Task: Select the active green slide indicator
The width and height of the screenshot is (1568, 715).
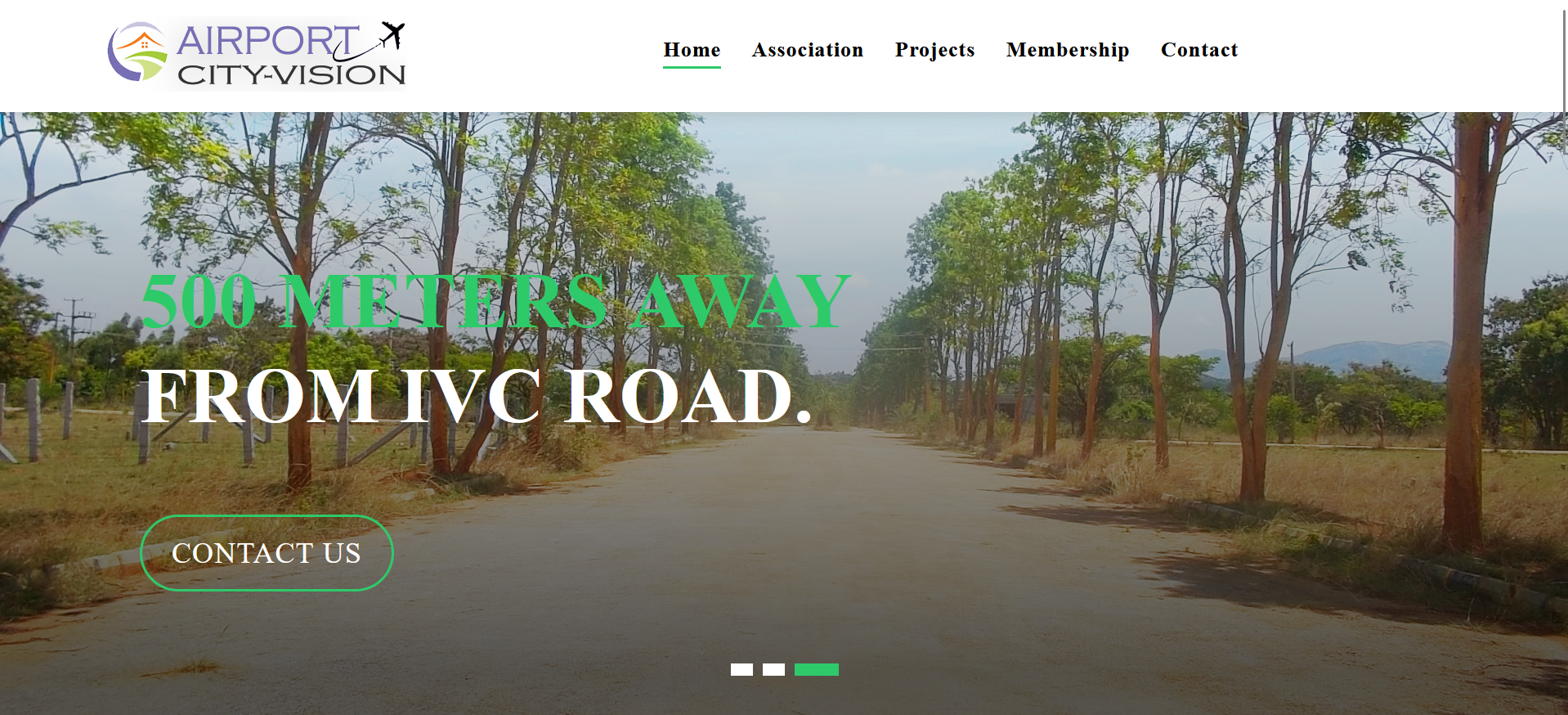Action: click(817, 669)
